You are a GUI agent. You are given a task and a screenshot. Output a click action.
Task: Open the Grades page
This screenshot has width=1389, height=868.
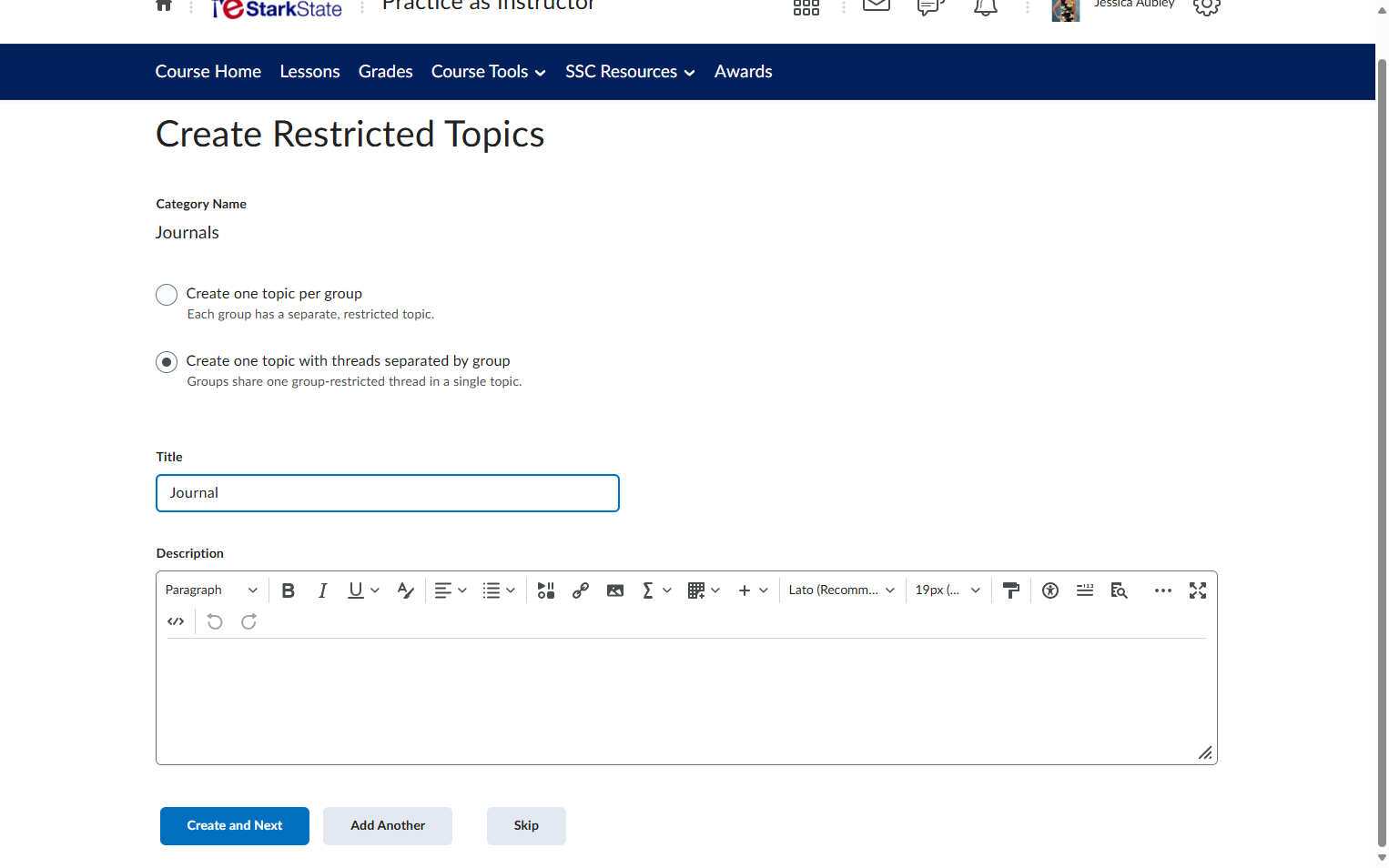(x=386, y=72)
